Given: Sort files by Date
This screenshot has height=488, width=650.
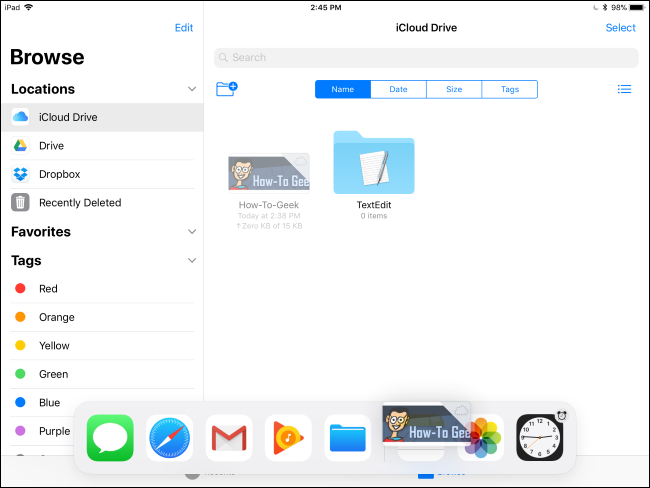Looking at the screenshot, I should (x=398, y=89).
